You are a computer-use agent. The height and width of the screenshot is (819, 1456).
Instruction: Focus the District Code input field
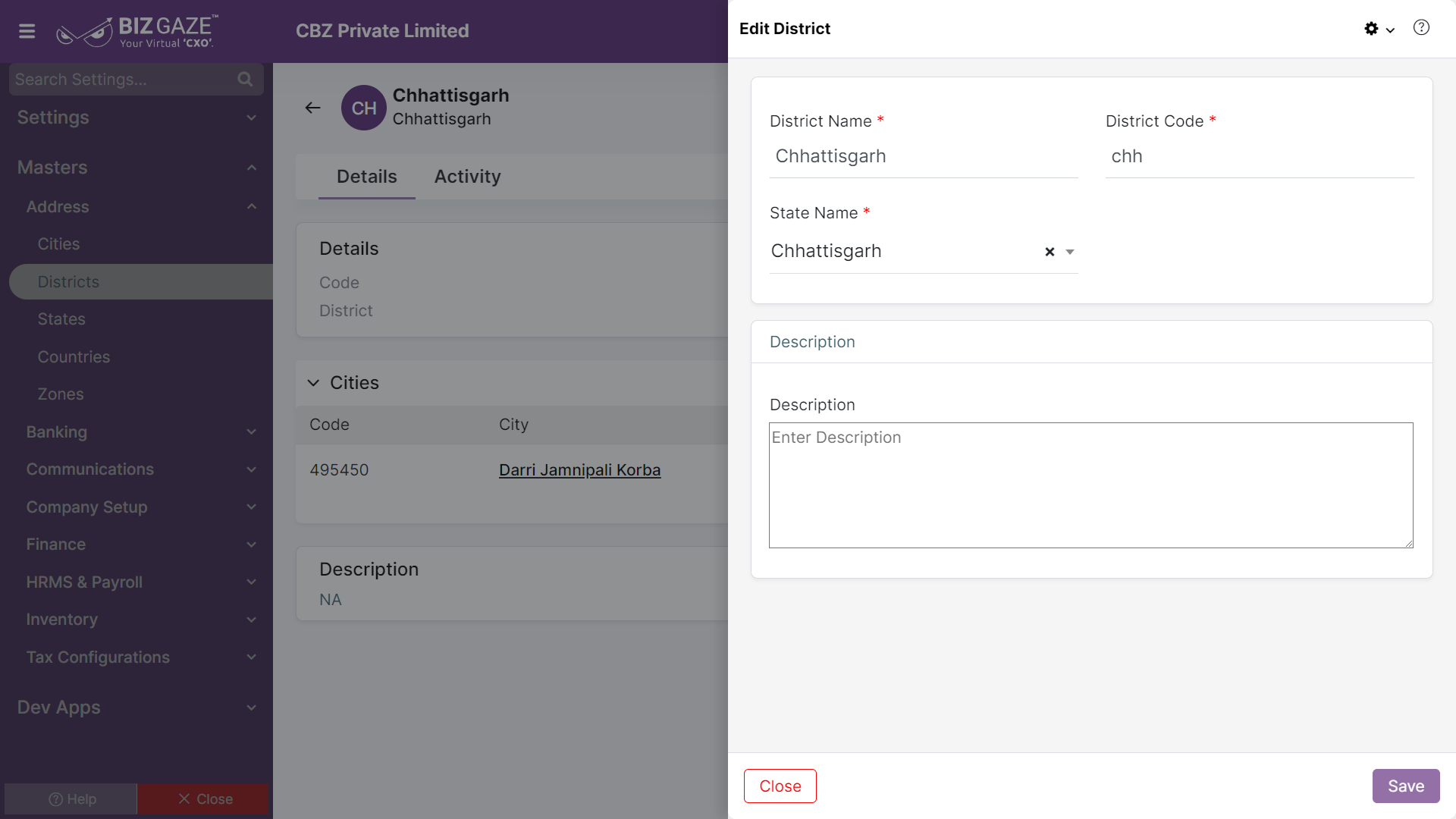1260,156
